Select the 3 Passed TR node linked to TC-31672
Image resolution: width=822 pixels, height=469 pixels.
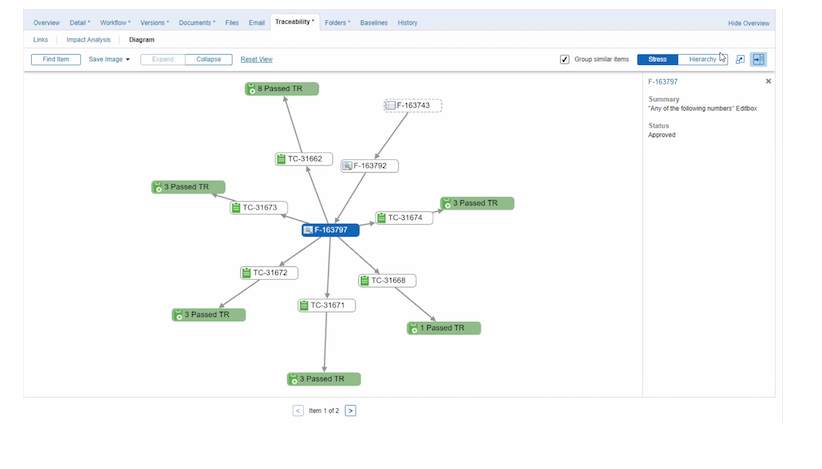tap(209, 314)
